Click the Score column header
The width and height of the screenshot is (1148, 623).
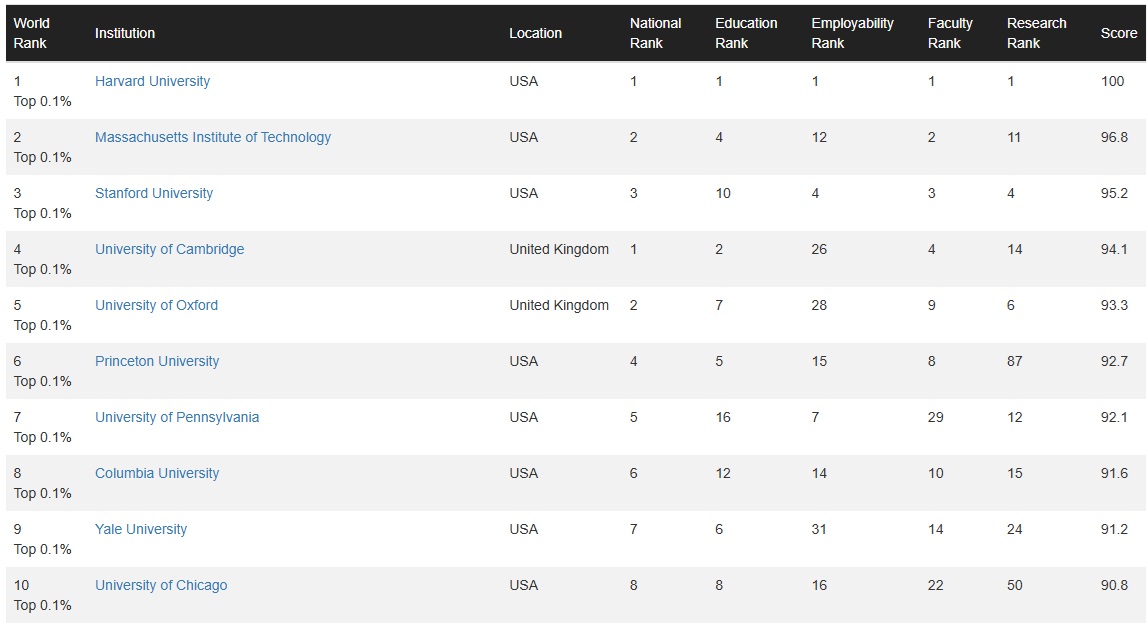pos(1119,33)
